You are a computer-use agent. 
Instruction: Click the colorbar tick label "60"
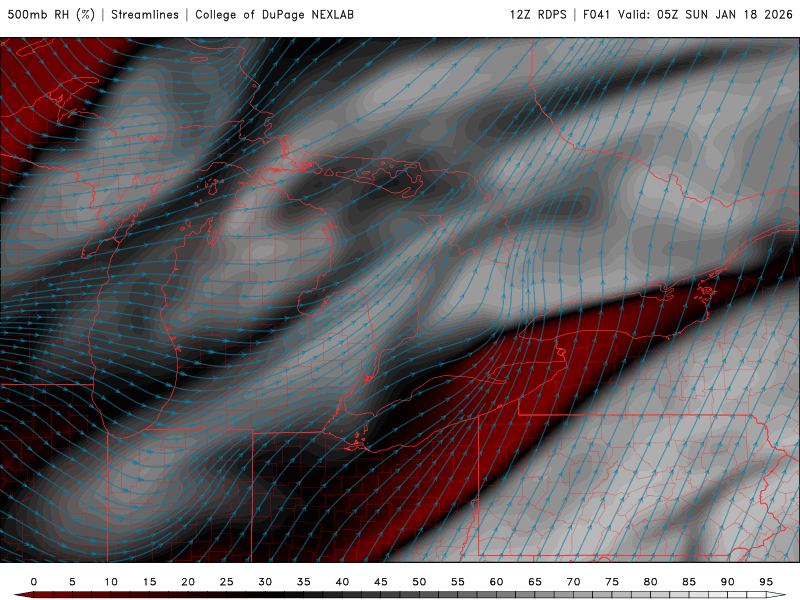tap(496, 582)
